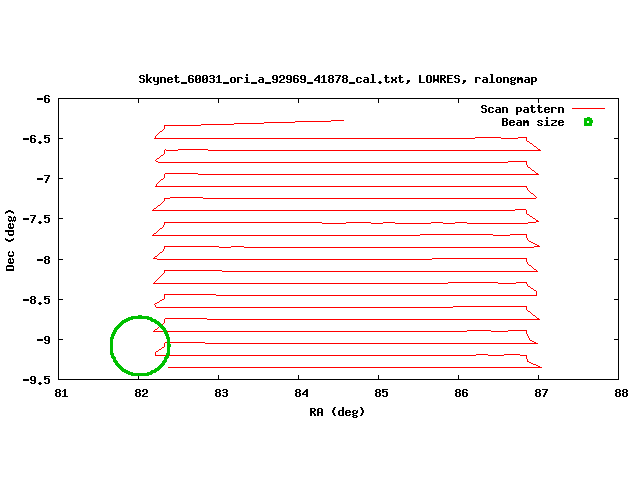This screenshot has height=480, width=640.
Task: Click the x-axis tick label 86
Action: [461, 393]
